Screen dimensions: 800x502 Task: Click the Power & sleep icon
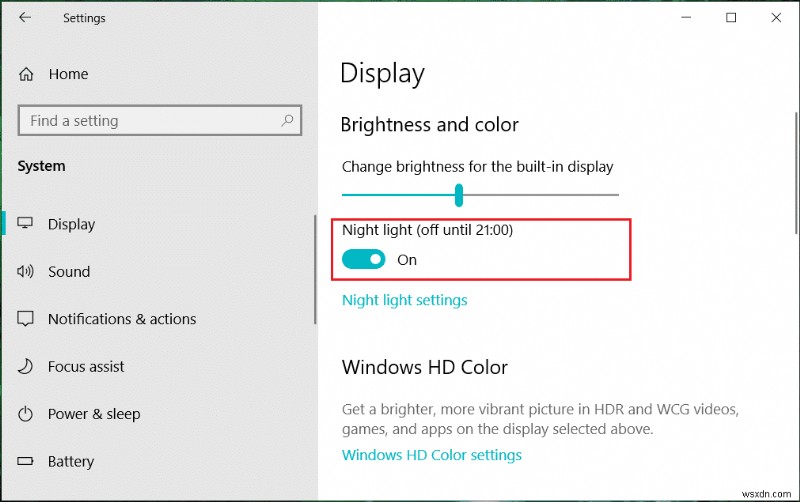[x=26, y=414]
